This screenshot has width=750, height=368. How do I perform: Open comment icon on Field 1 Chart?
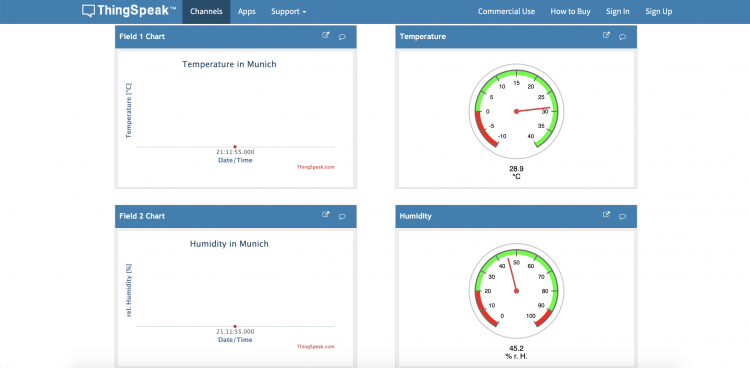pos(342,37)
